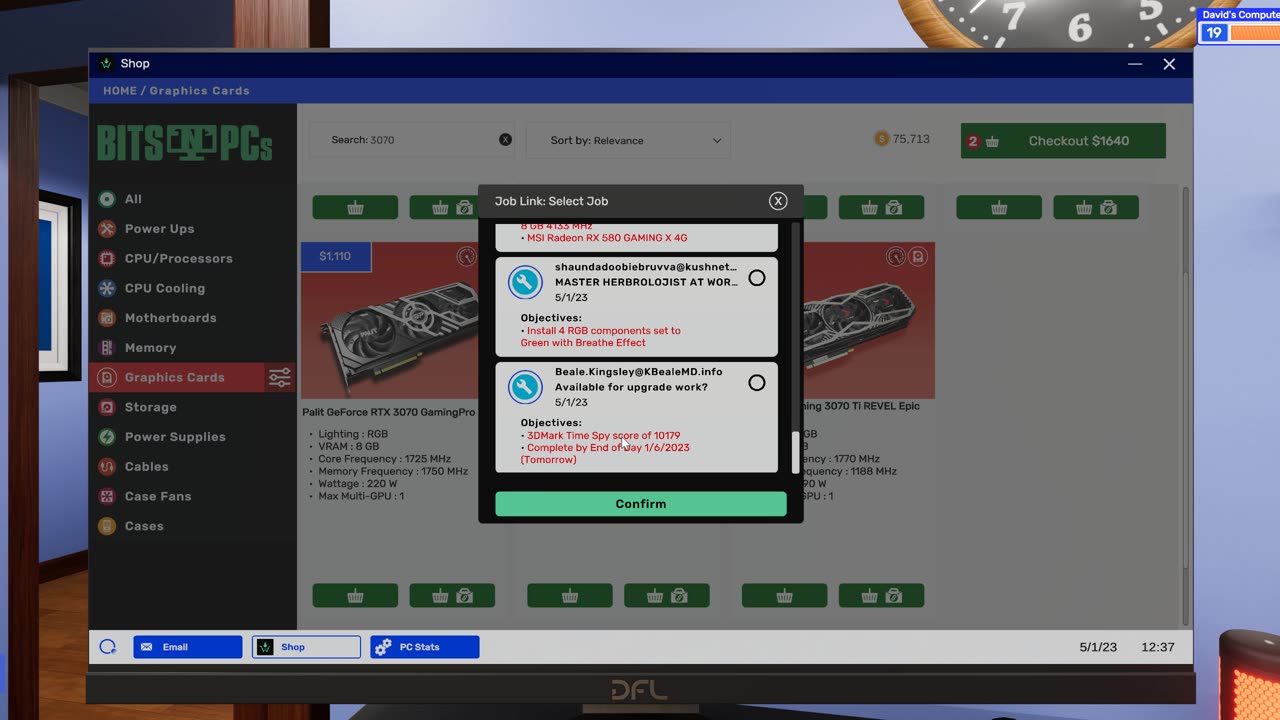Click the gold coin balance icon
The width and height of the screenshot is (1280, 720).
pyautogui.click(x=881, y=139)
